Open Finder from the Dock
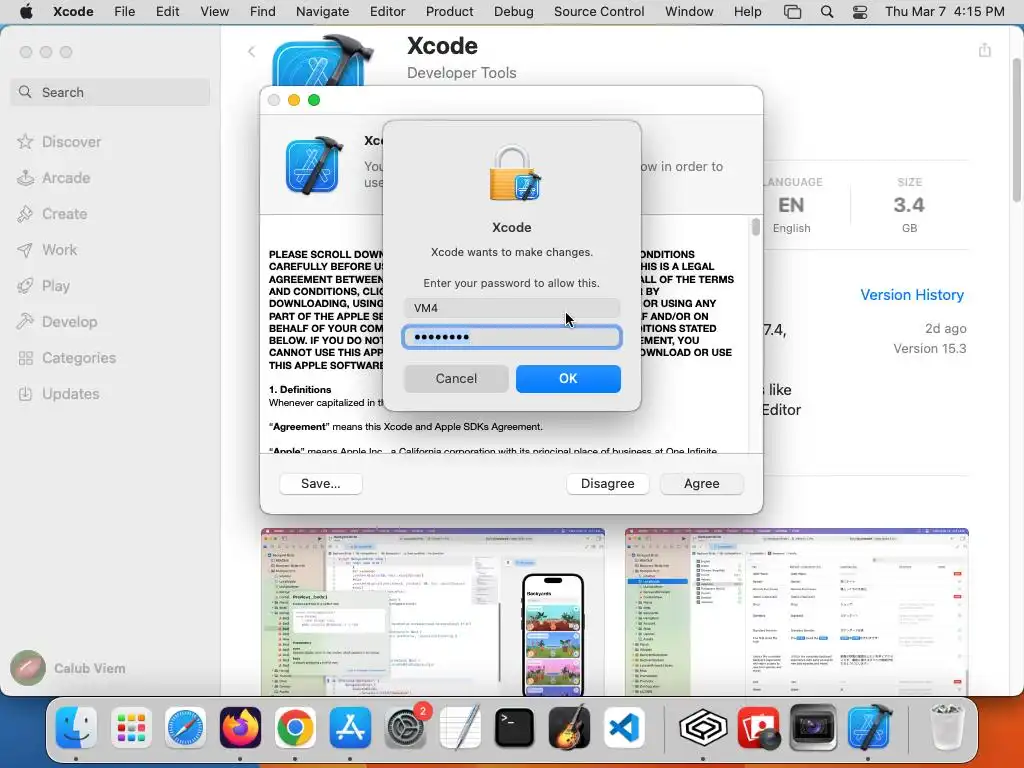 pos(76,728)
